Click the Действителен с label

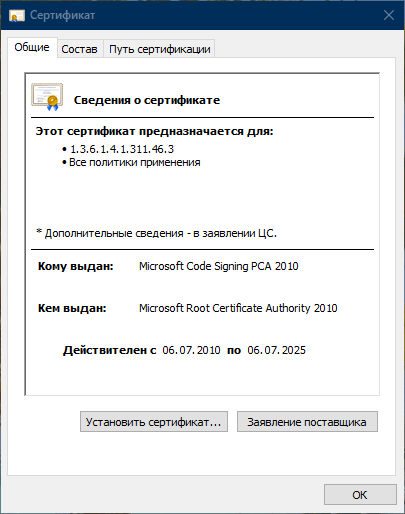pyautogui.click(x=110, y=350)
